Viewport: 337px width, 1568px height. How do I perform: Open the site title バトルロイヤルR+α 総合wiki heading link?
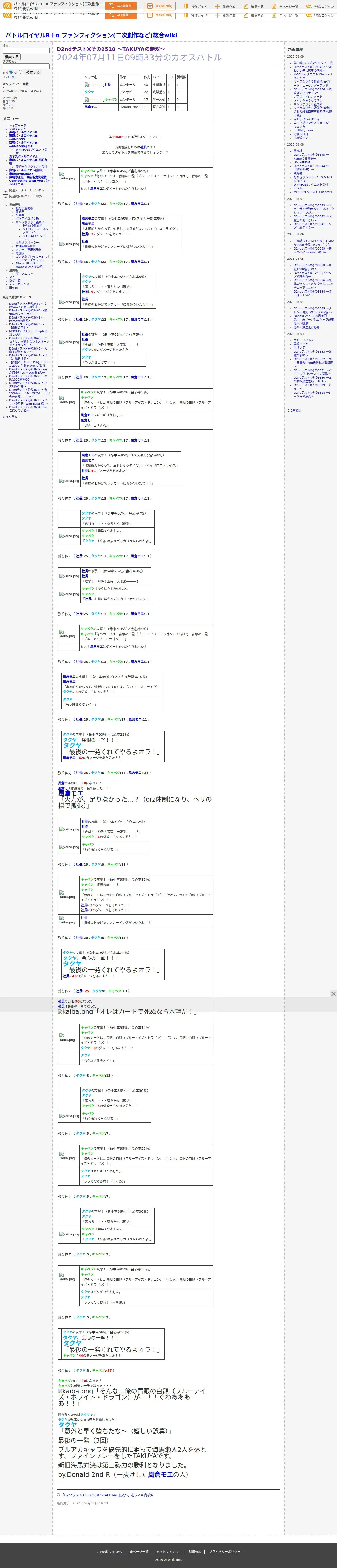point(91,35)
